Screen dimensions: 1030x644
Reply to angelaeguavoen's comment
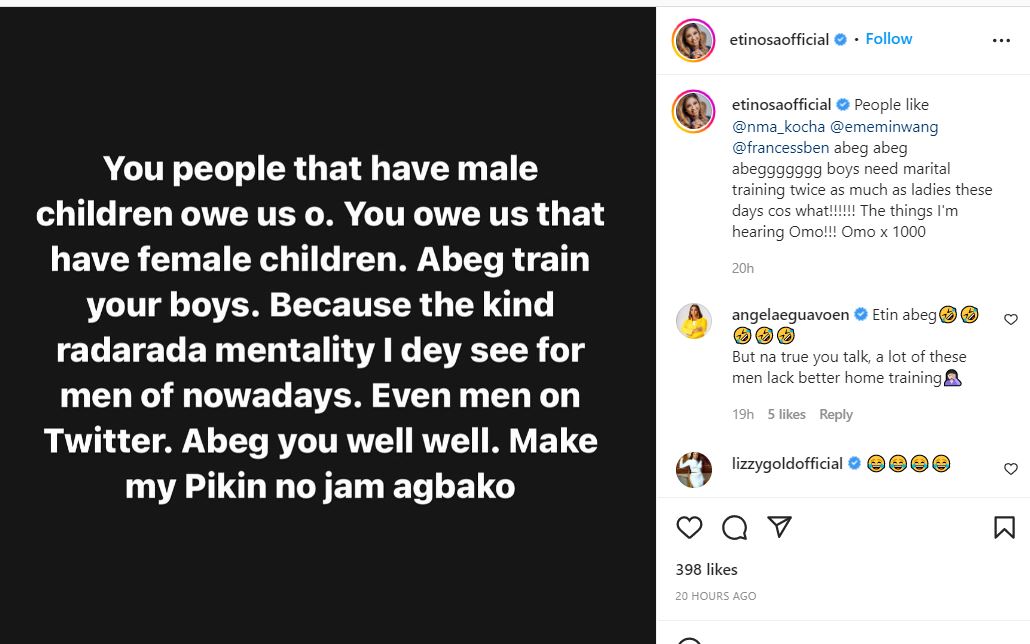(x=835, y=414)
